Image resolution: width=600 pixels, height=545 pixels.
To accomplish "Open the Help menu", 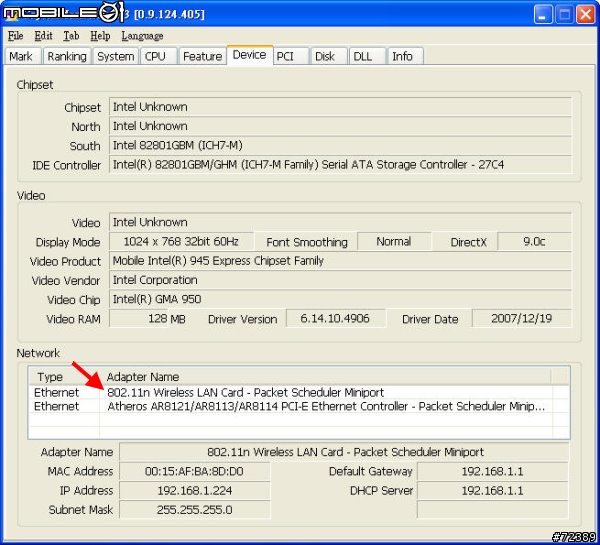I will pos(100,36).
